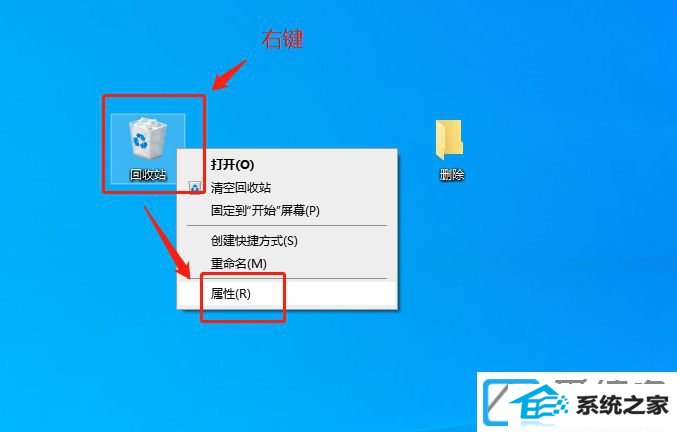
Task: Click the red arrow pointing to 属性
Action: (167, 242)
